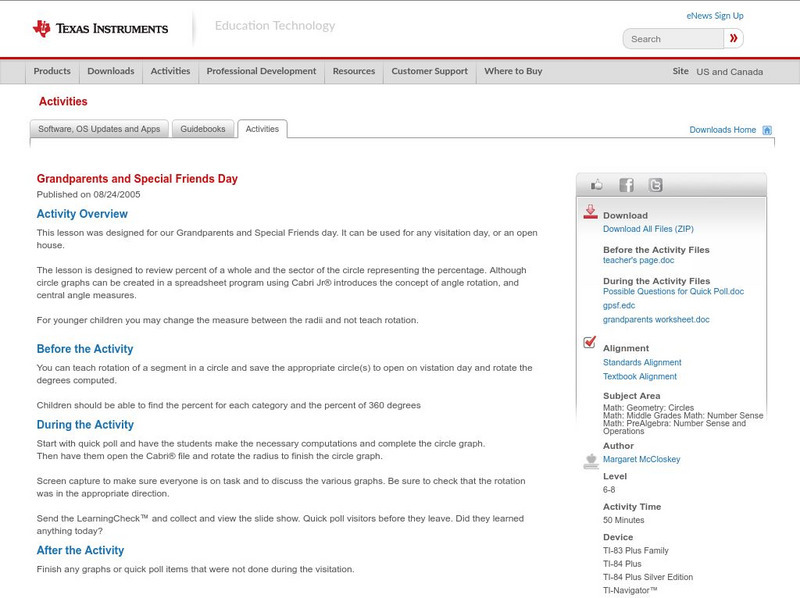Click the 6-8 level value
The width and height of the screenshot is (800, 598).
(609, 490)
